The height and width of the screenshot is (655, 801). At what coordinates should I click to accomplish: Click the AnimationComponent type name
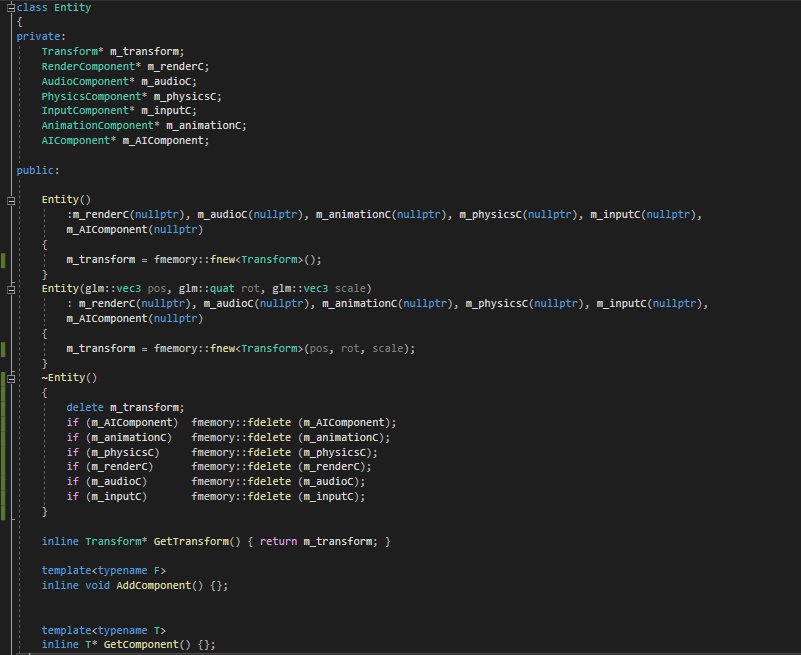tap(98, 125)
